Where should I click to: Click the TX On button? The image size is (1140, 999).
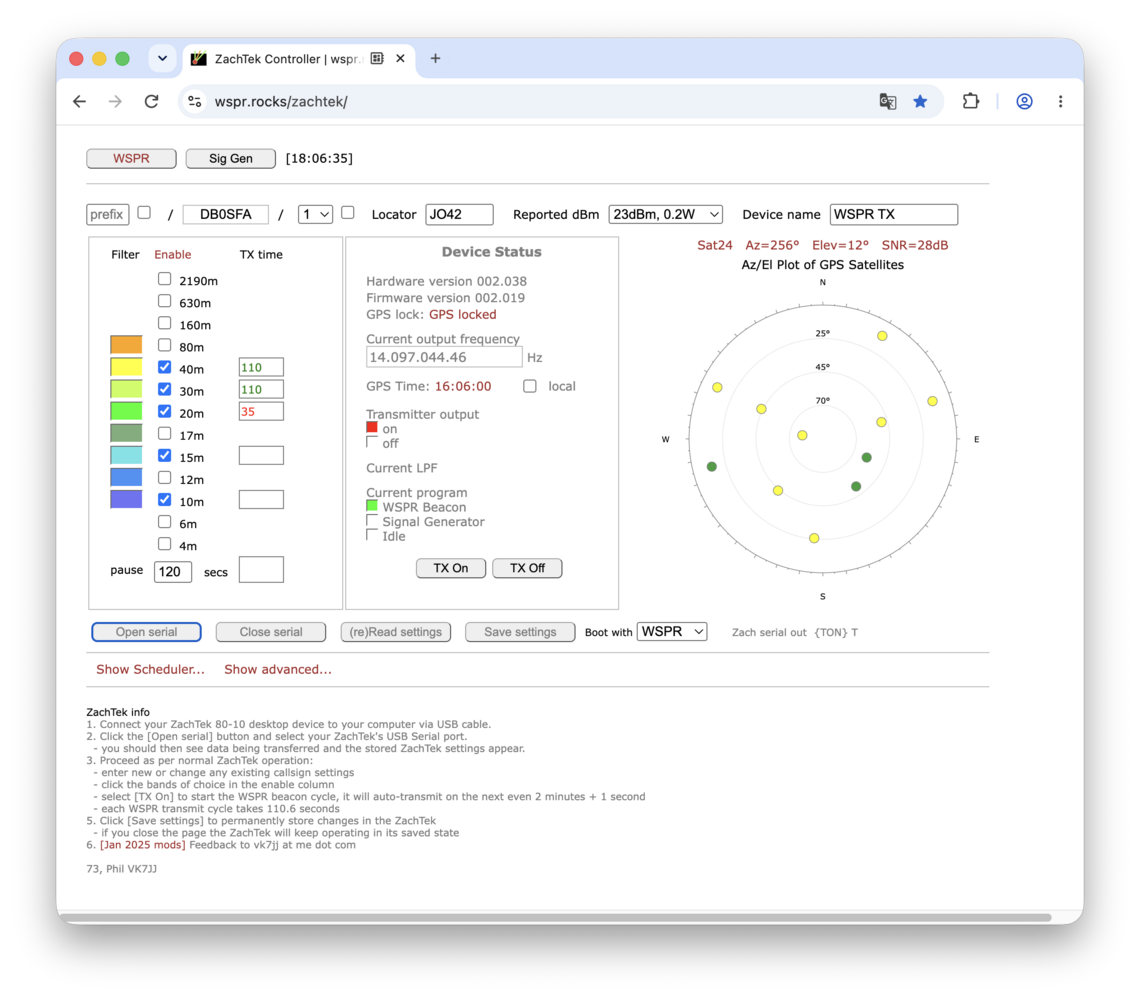[x=451, y=569]
